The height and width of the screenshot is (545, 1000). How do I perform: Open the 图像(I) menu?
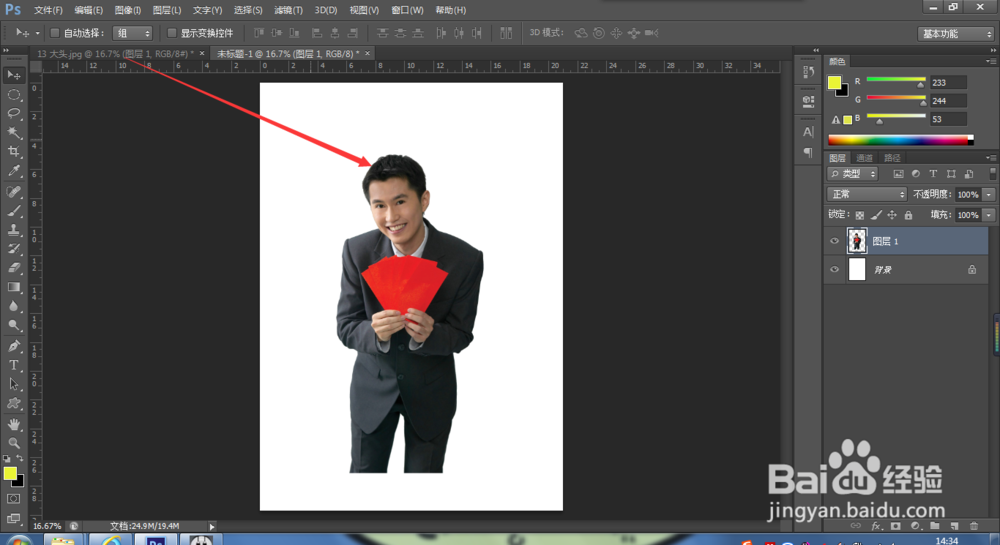tap(128, 10)
